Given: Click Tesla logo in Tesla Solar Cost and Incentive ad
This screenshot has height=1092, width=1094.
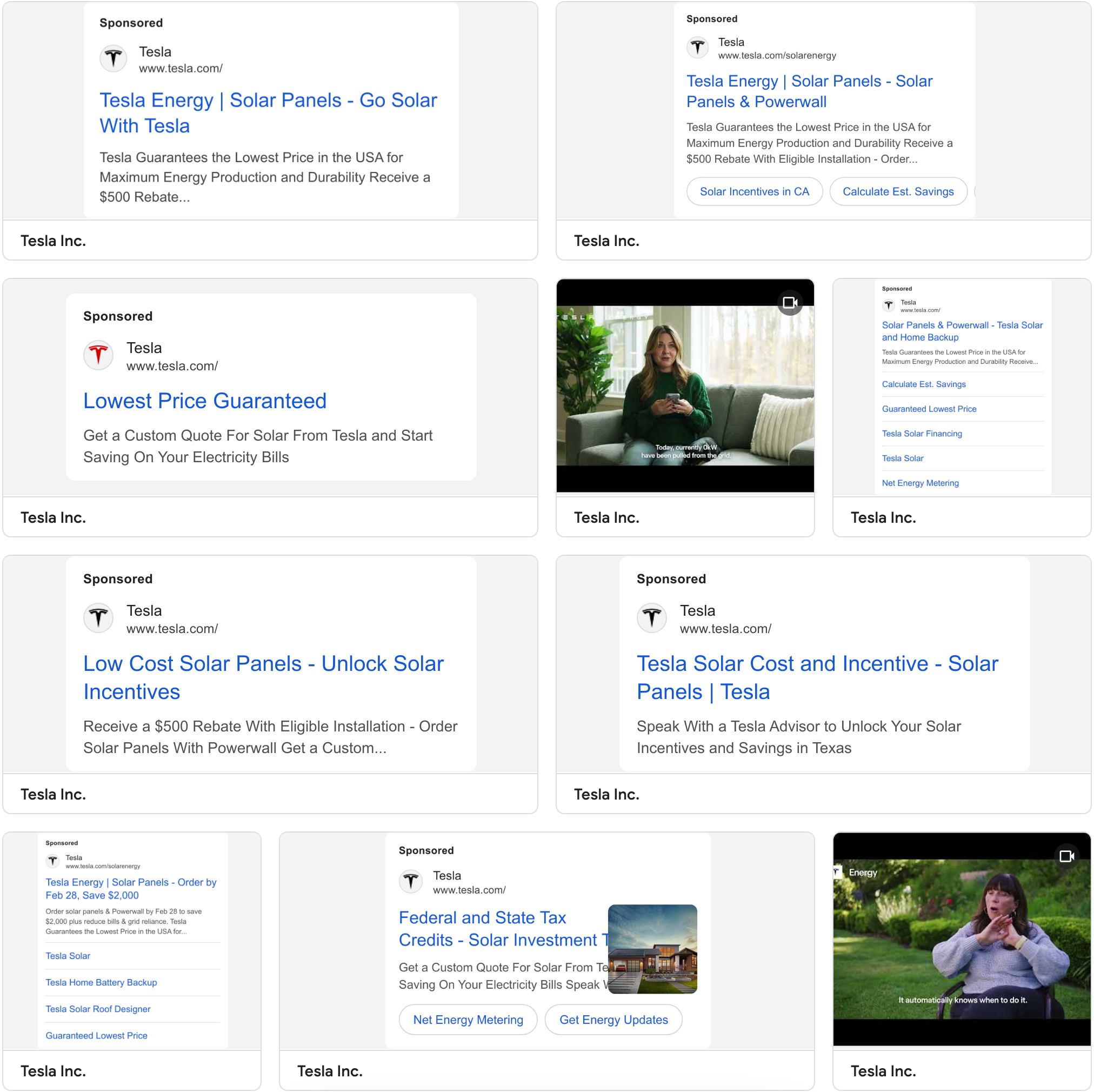Looking at the screenshot, I should point(652,618).
